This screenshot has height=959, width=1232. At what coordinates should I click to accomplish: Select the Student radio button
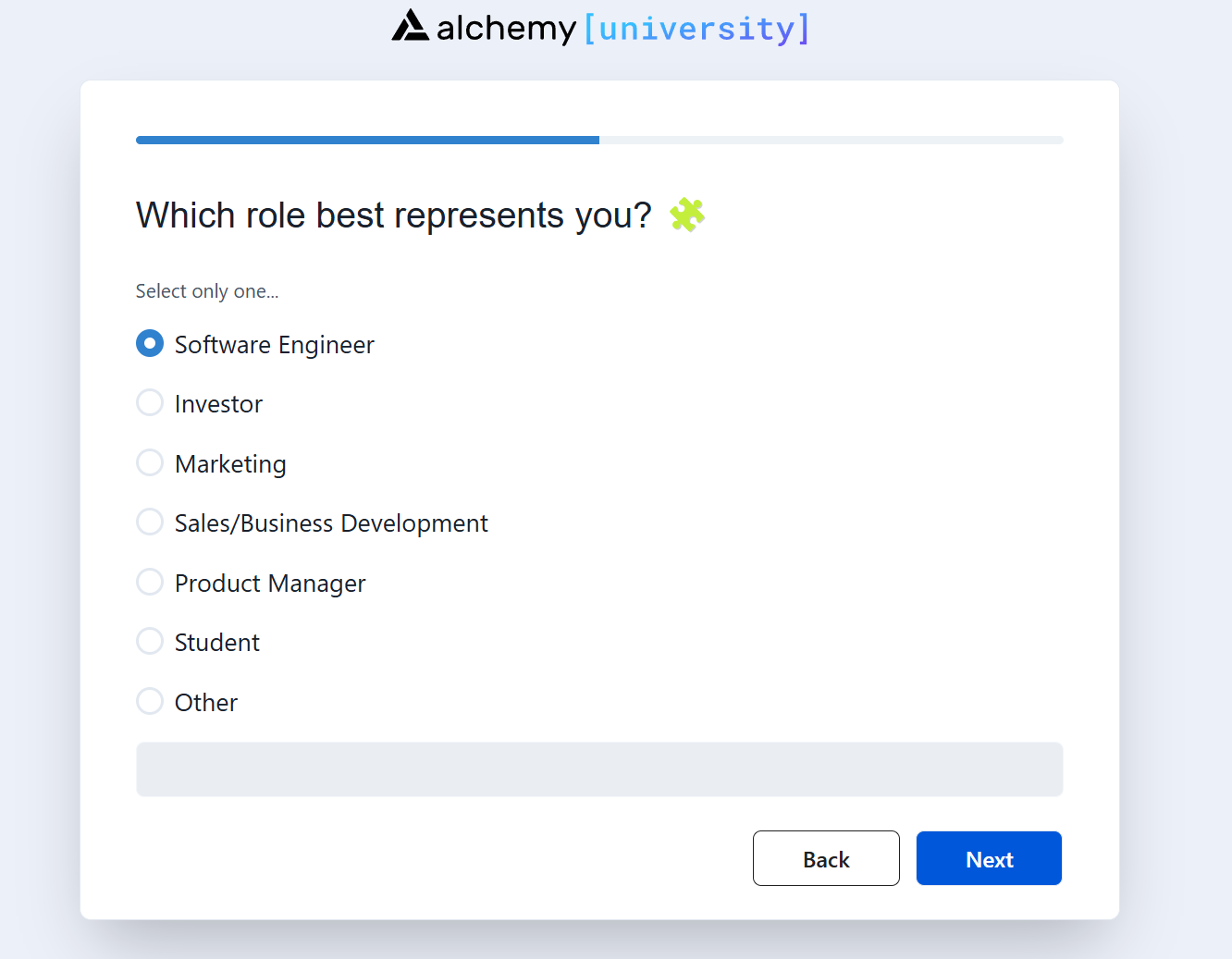click(150, 642)
